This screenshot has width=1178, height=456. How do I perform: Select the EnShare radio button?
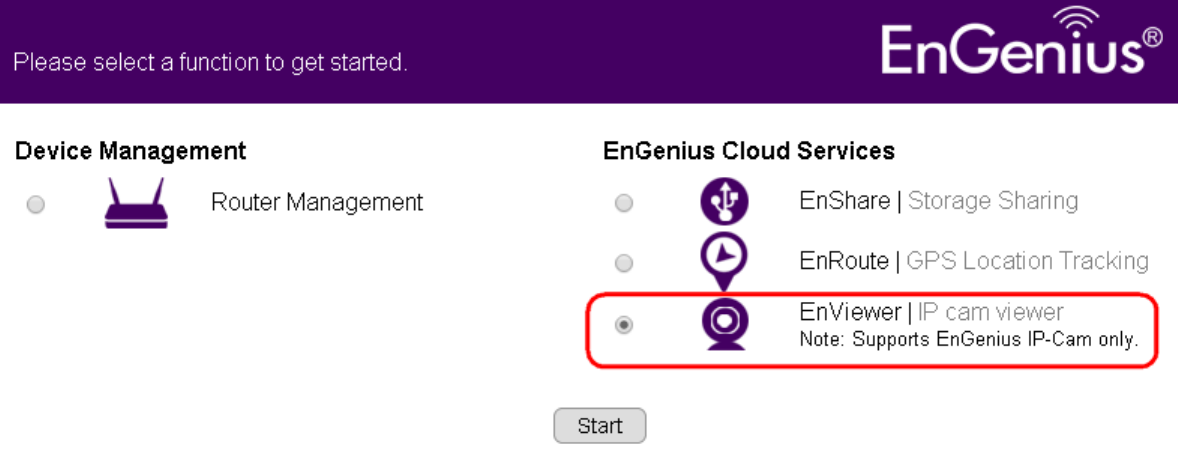click(x=624, y=204)
